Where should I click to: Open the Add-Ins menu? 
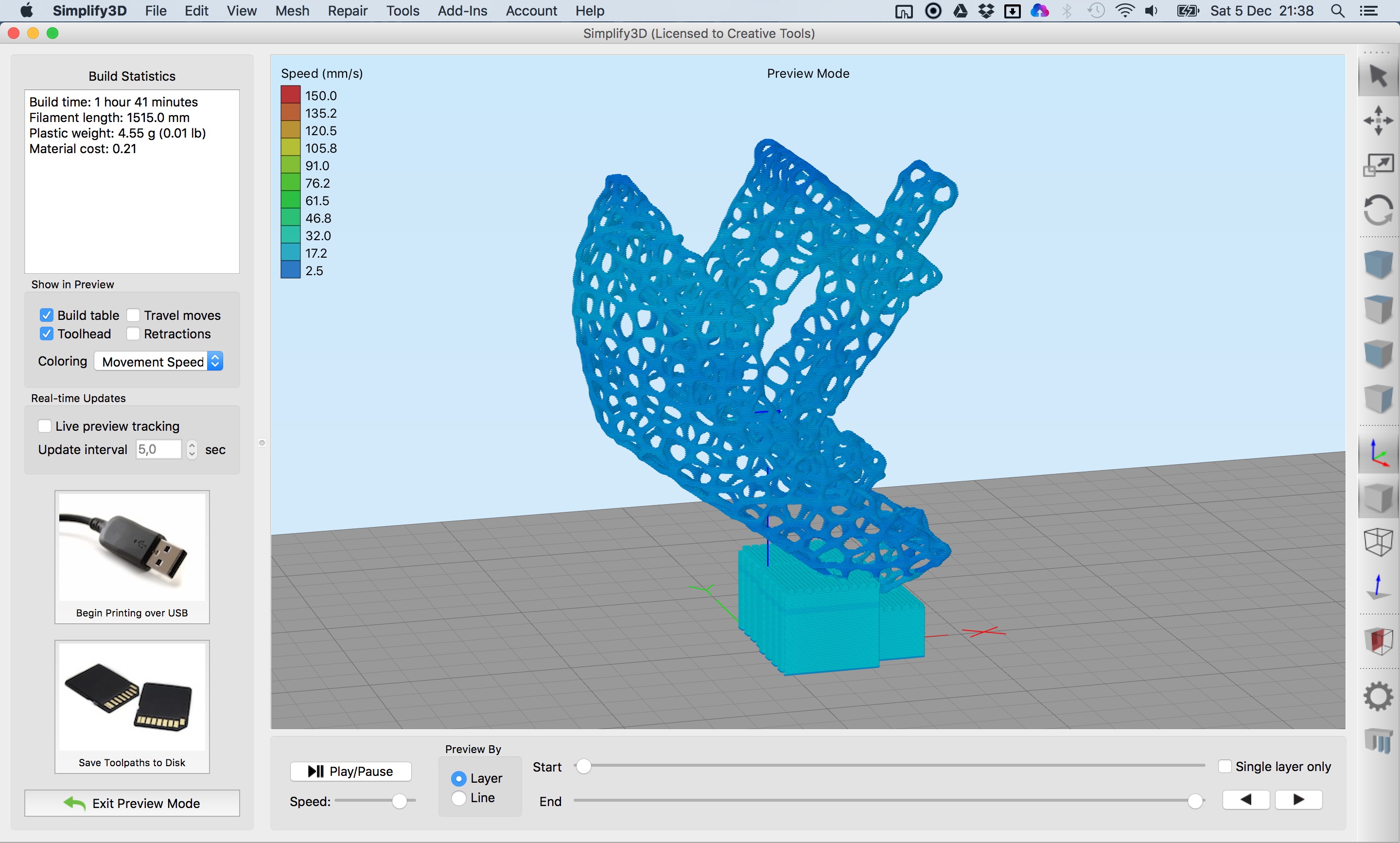click(462, 11)
